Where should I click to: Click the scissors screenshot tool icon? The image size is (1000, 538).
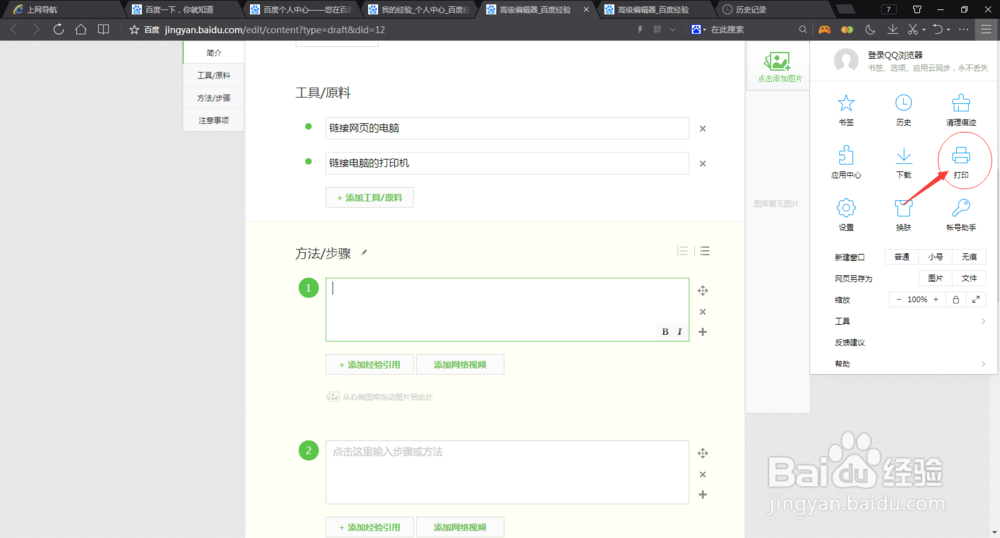[913, 29]
